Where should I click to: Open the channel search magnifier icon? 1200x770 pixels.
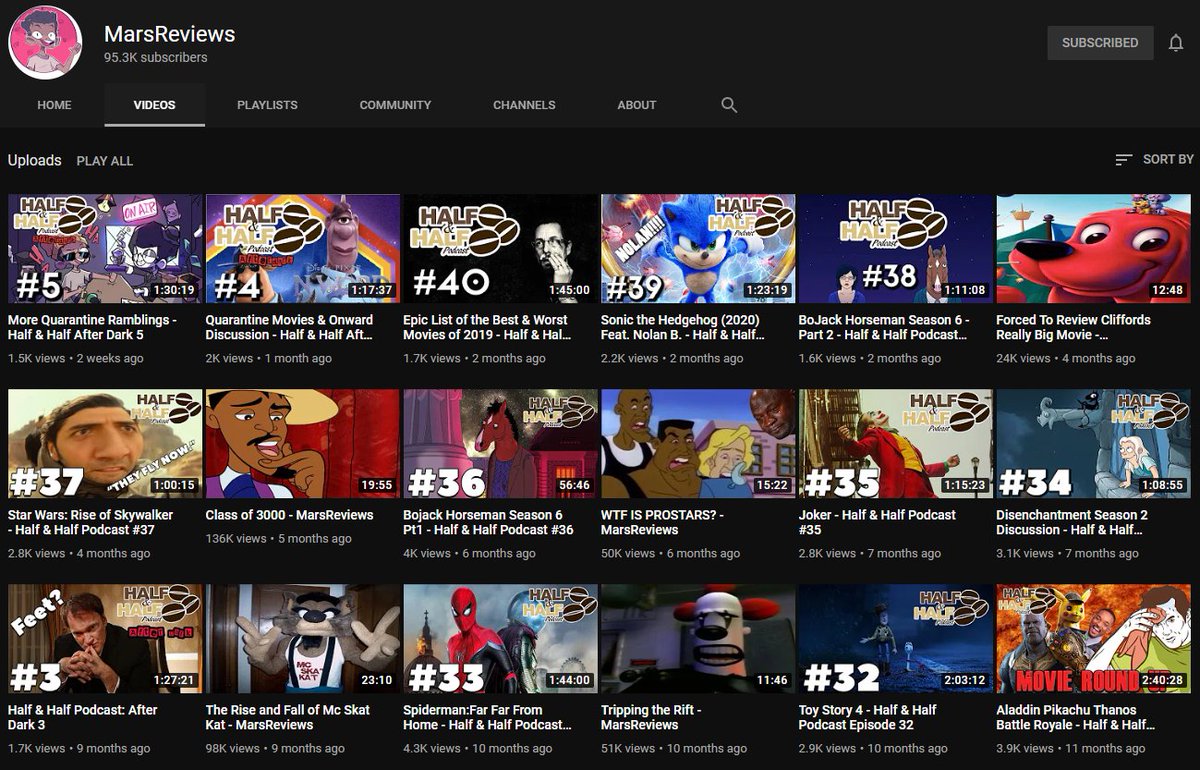point(729,105)
